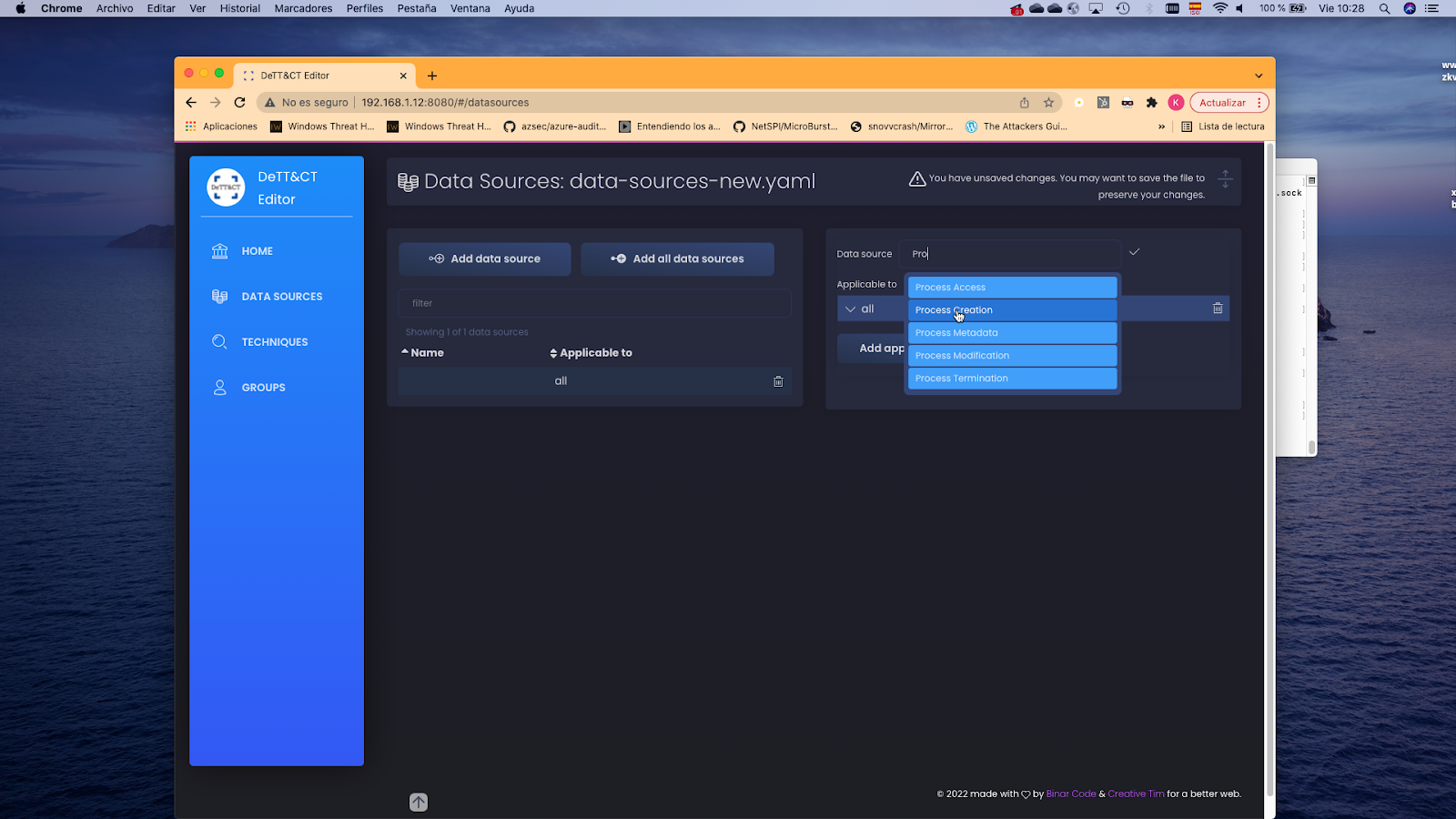Click the 'Add data source' button
The width and height of the screenshot is (1456, 819).
point(485,259)
